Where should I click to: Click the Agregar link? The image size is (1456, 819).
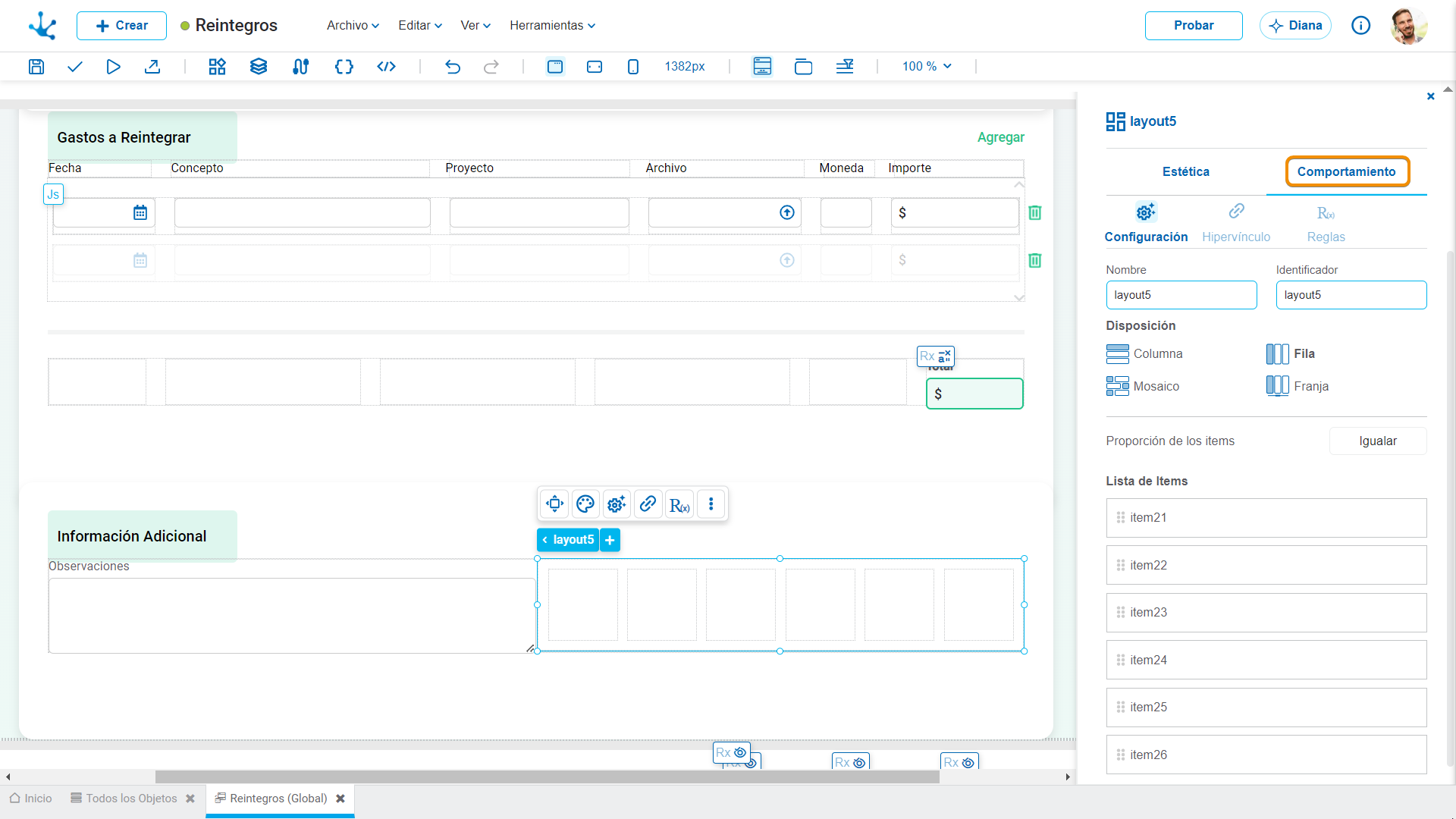1000,137
